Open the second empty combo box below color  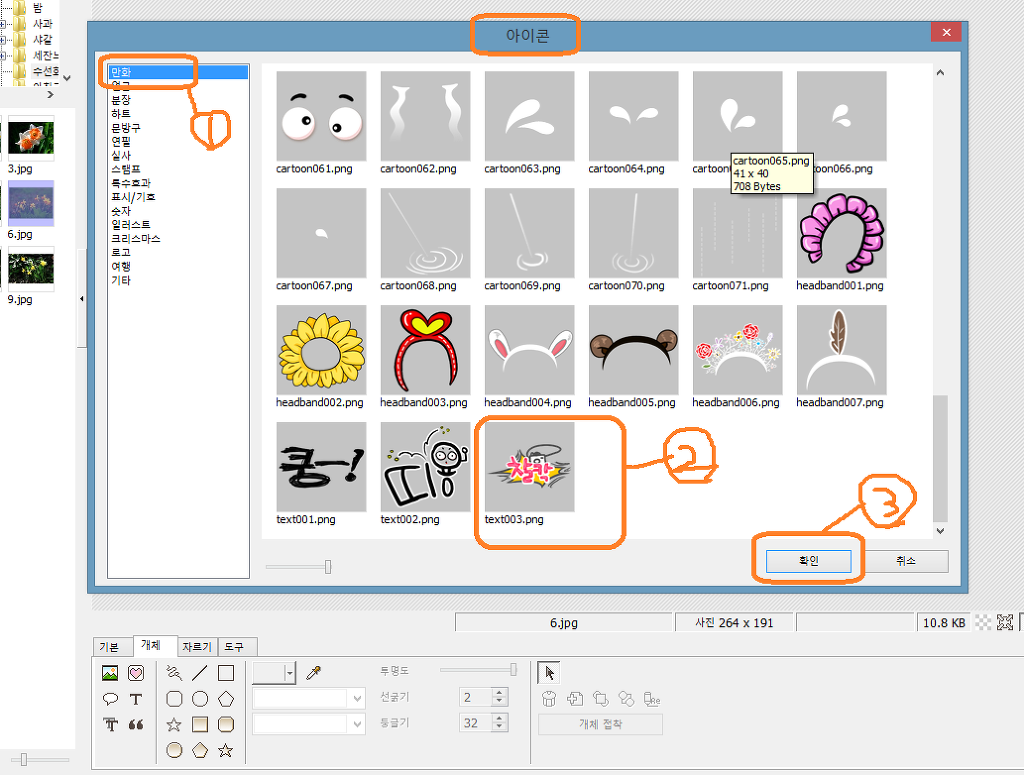pos(309,723)
